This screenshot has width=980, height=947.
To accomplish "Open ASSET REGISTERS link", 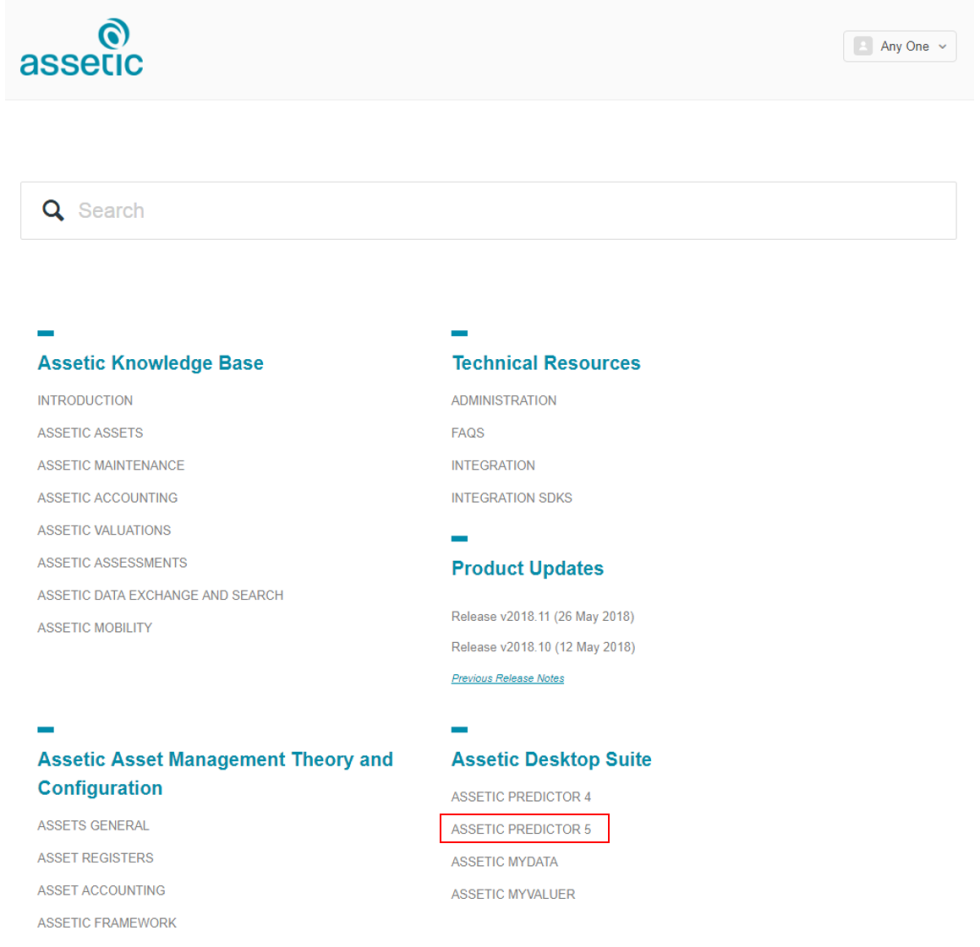I will pyautogui.click(x=95, y=858).
